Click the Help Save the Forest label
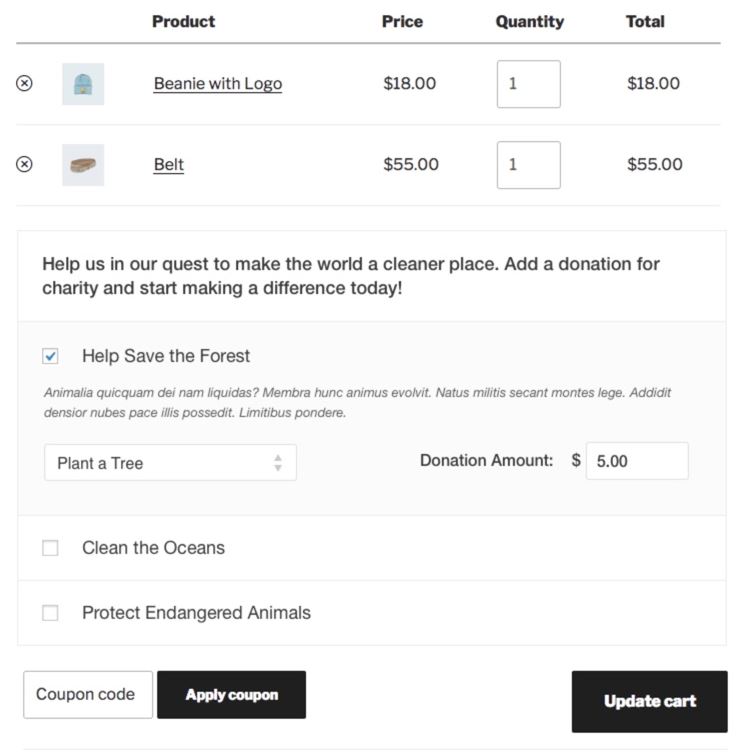Image resolution: width=744 pixels, height=753 pixels. tap(166, 356)
